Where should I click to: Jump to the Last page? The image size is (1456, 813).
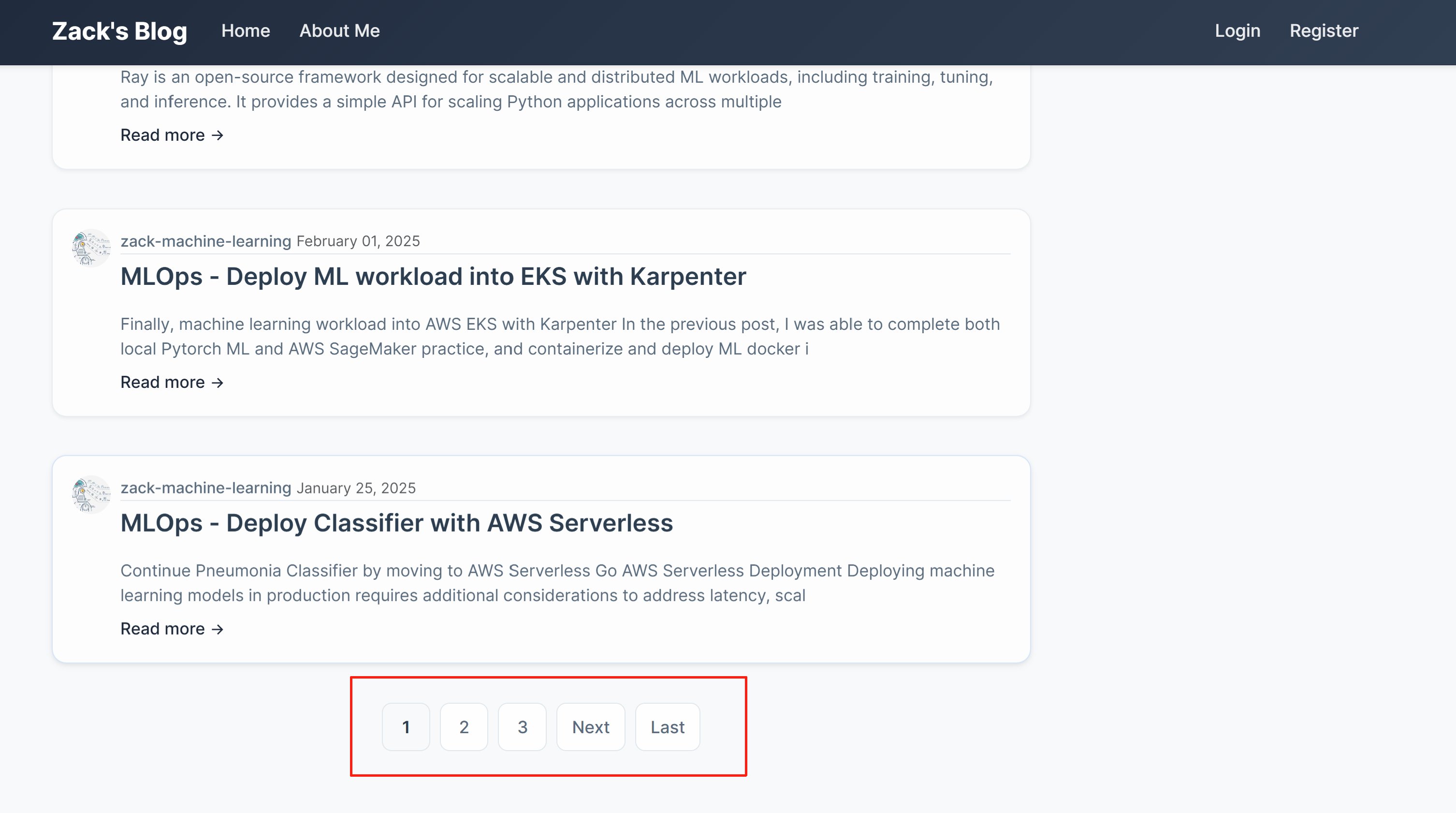click(x=667, y=727)
